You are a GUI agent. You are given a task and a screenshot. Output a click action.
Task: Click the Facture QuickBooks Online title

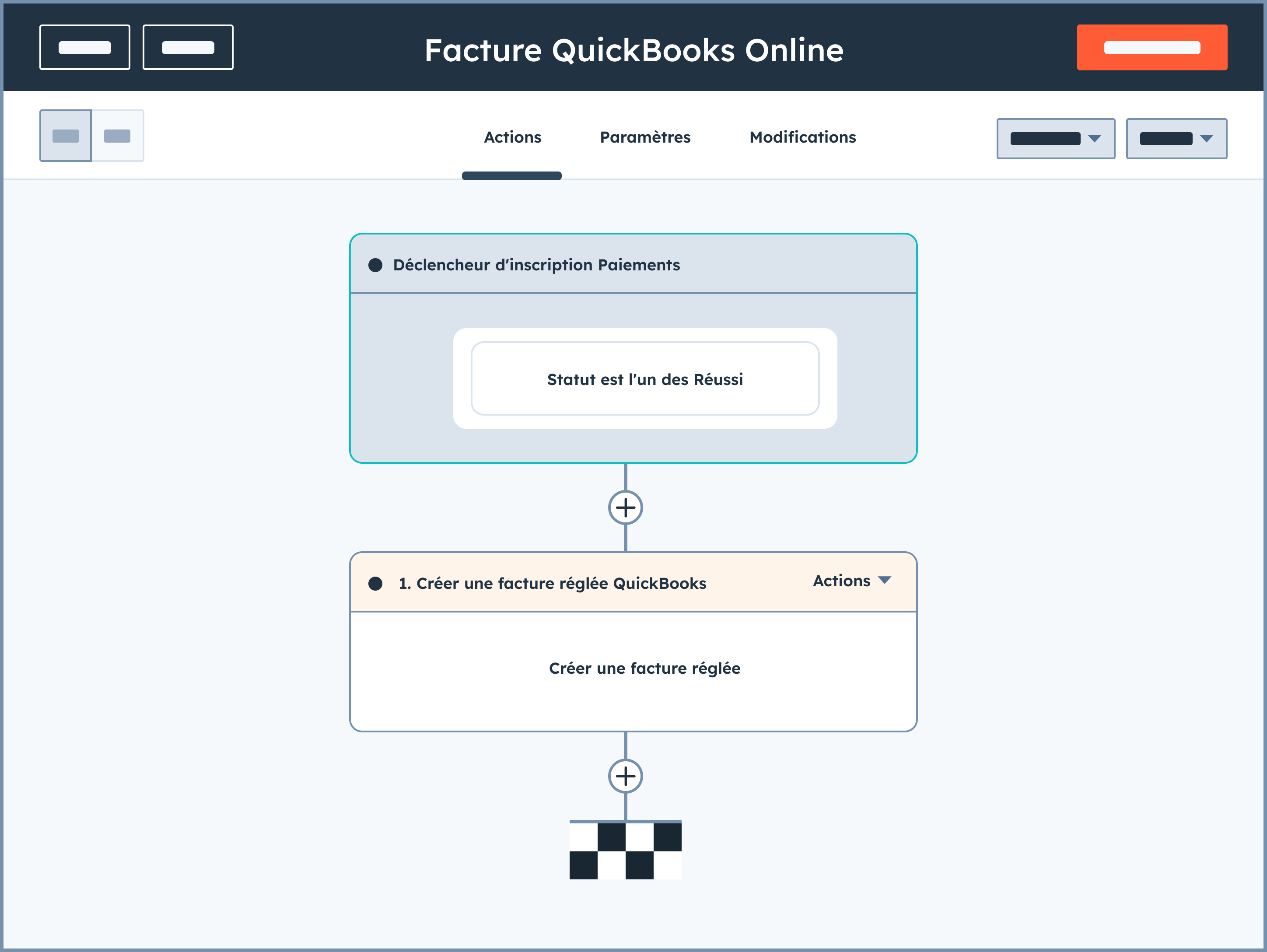[633, 50]
